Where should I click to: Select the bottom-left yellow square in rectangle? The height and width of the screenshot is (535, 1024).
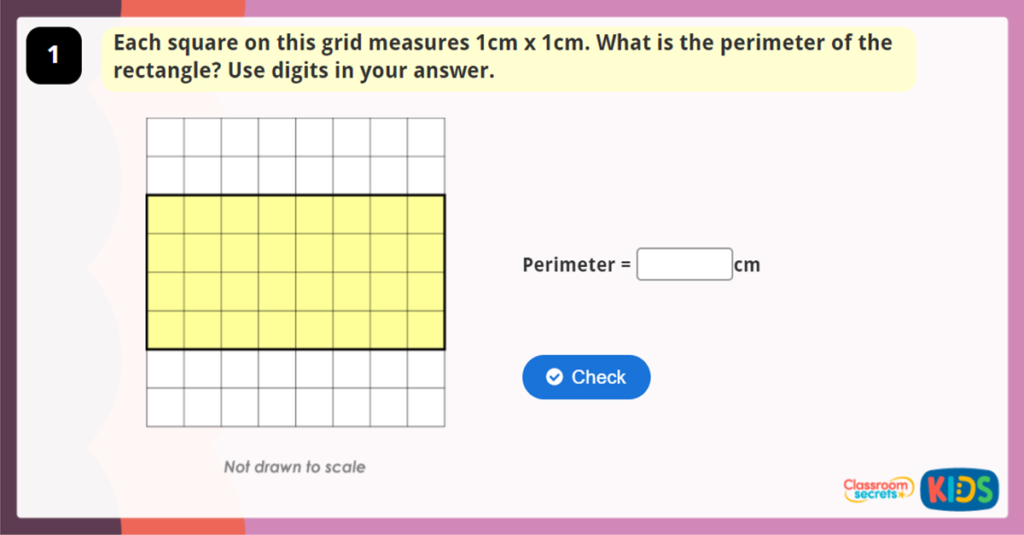165,330
